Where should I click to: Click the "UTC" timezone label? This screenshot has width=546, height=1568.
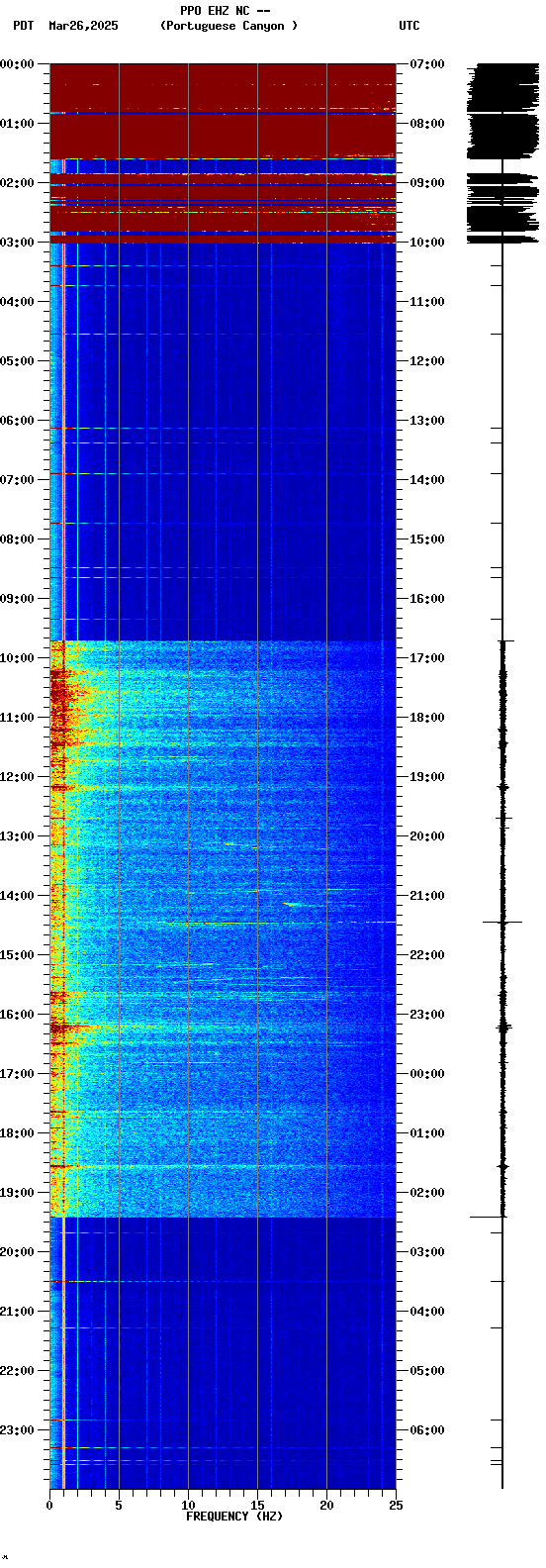tap(409, 26)
